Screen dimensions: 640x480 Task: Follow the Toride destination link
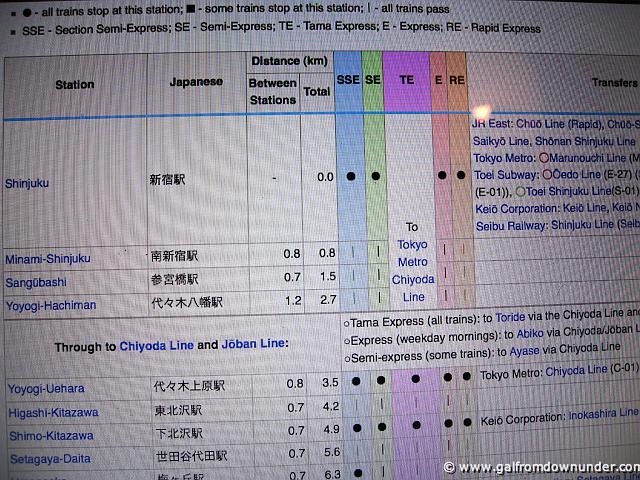pyautogui.click(x=510, y=317)
